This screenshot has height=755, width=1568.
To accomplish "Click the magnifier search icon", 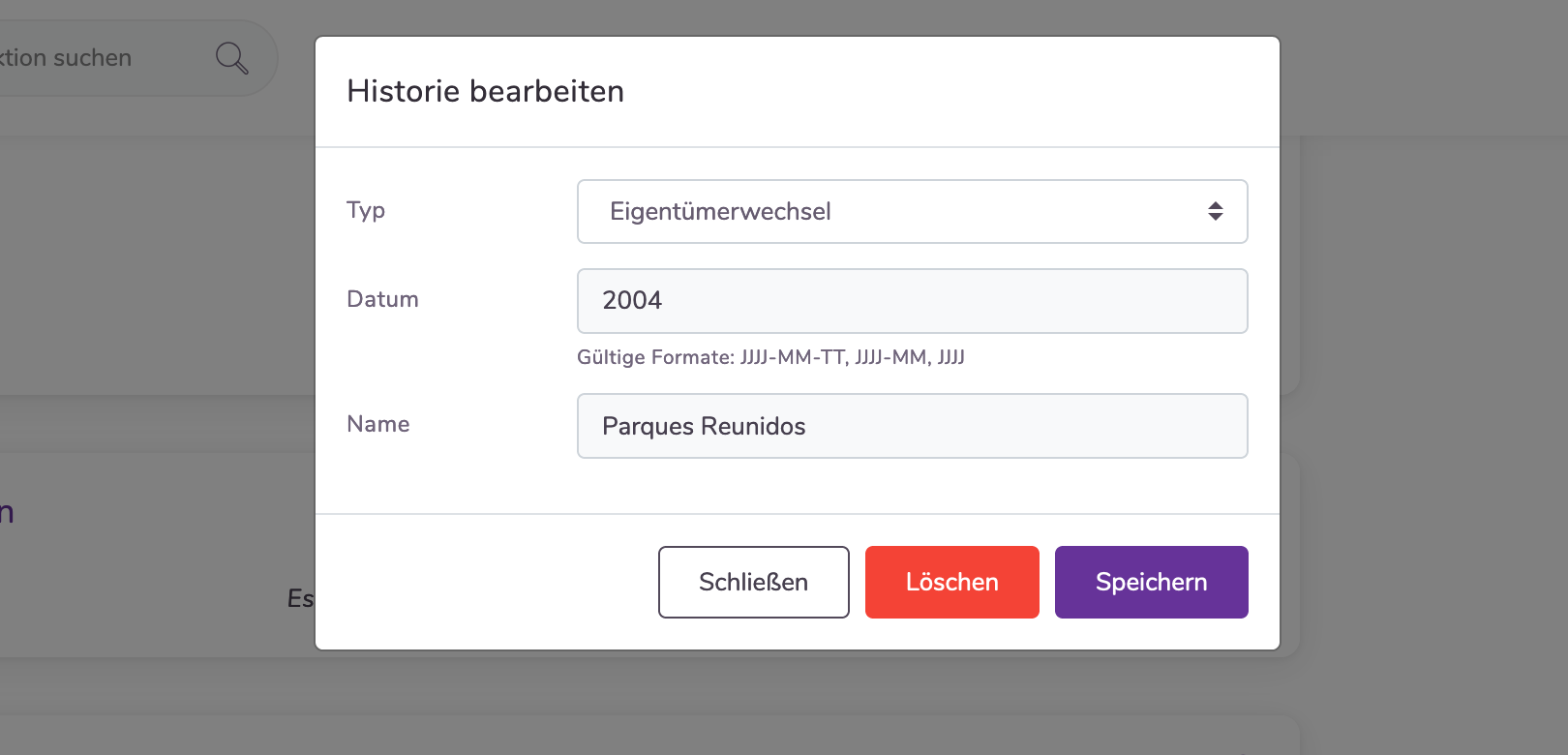I will pos(232,58).
